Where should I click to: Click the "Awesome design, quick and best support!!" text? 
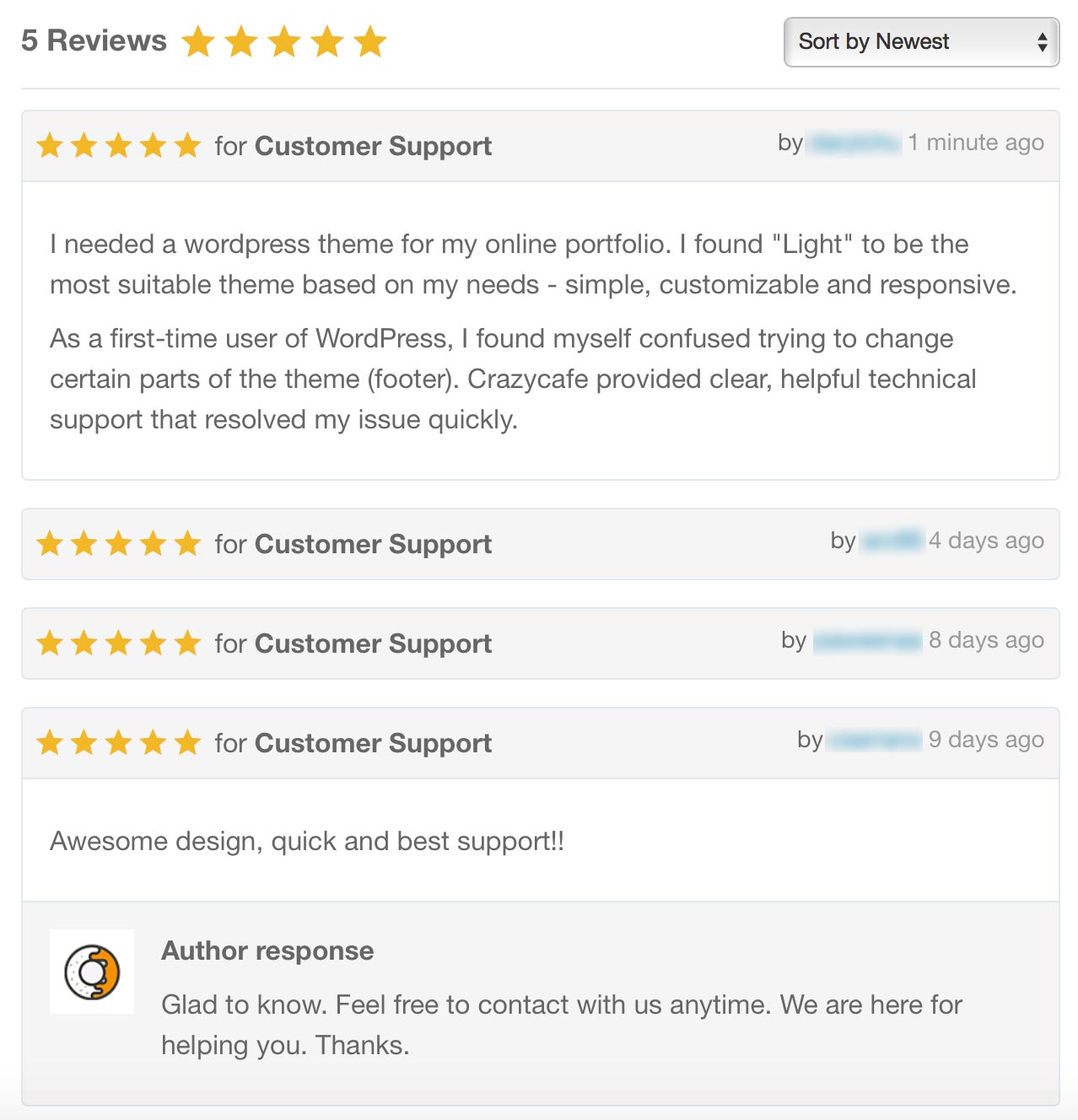coord(307,841)
